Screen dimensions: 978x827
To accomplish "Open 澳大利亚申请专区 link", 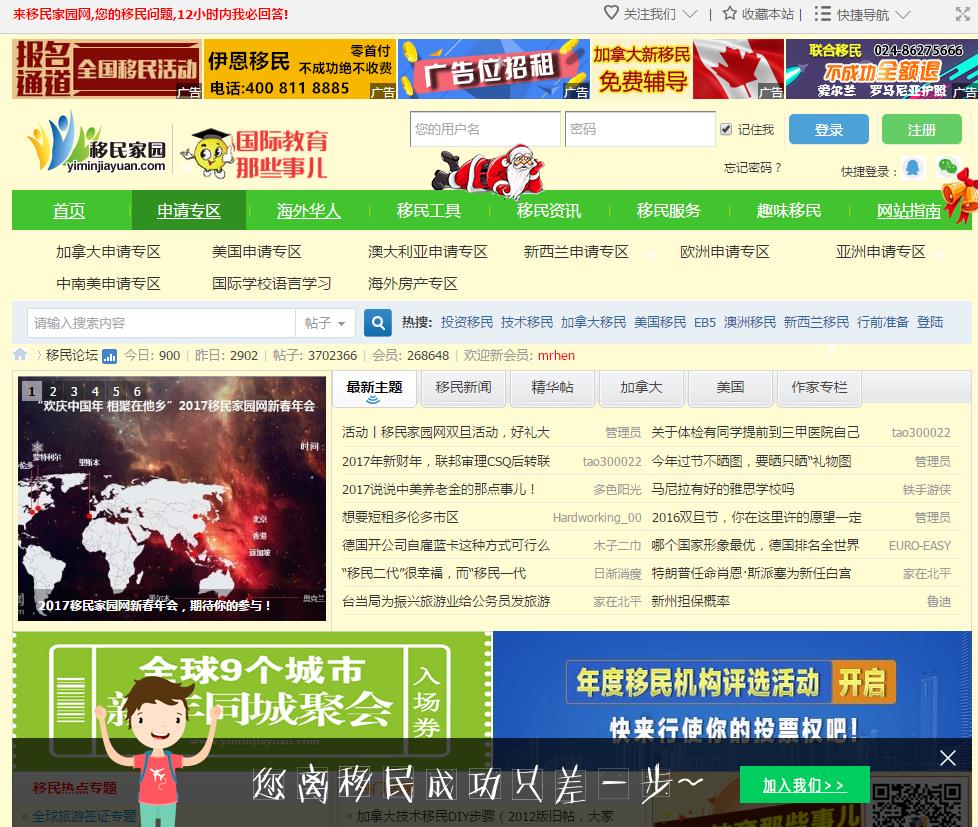I will pyautogui.click(x=428, y=252).
